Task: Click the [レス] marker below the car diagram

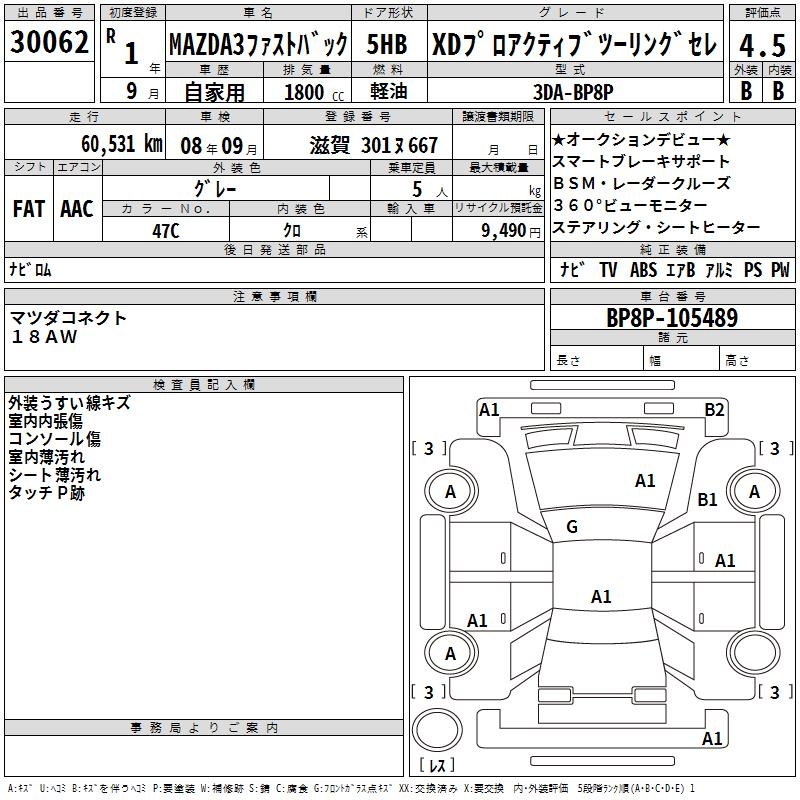Action: [436, 764]
